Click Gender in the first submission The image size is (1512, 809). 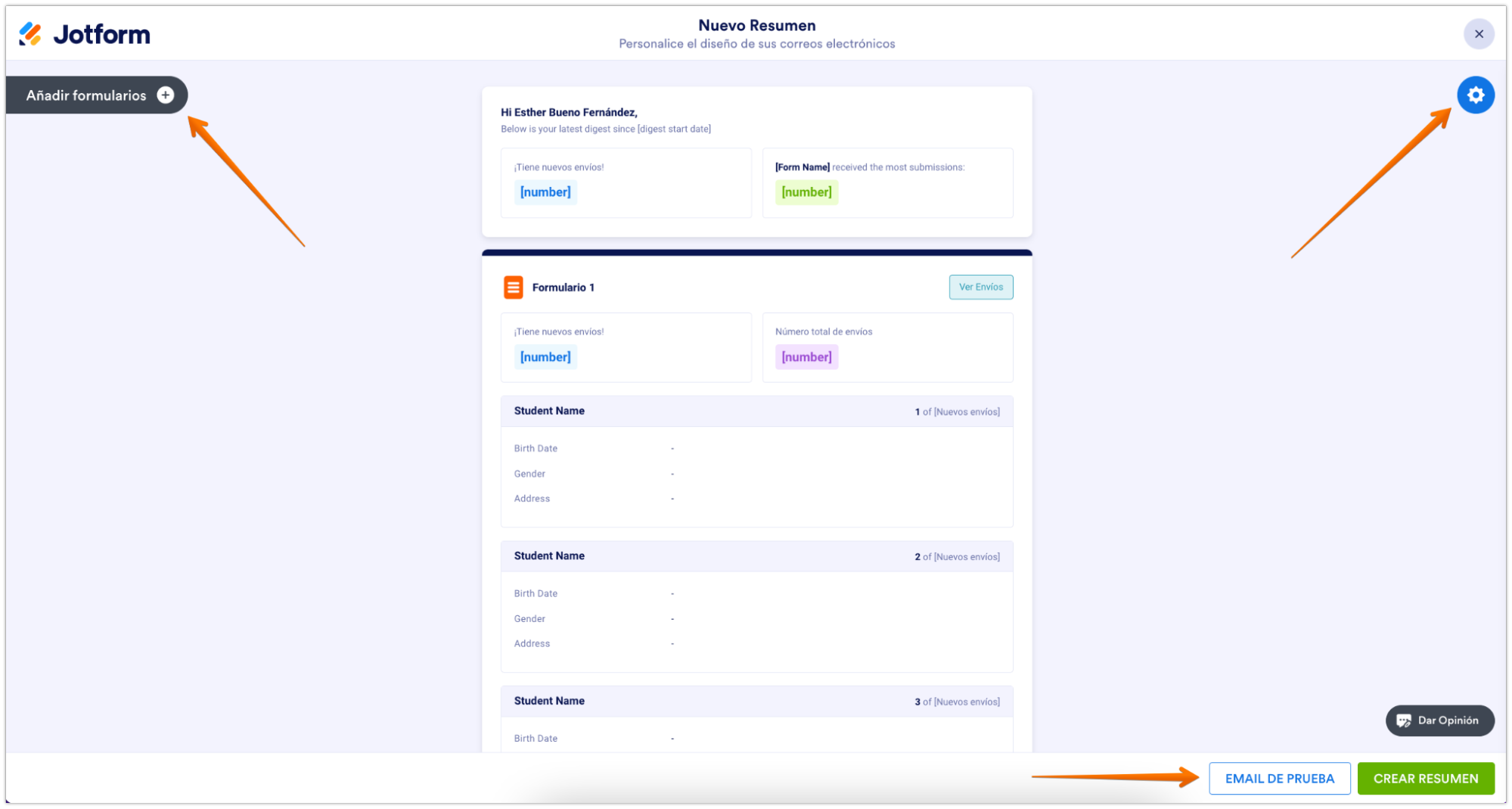point(529,474)
